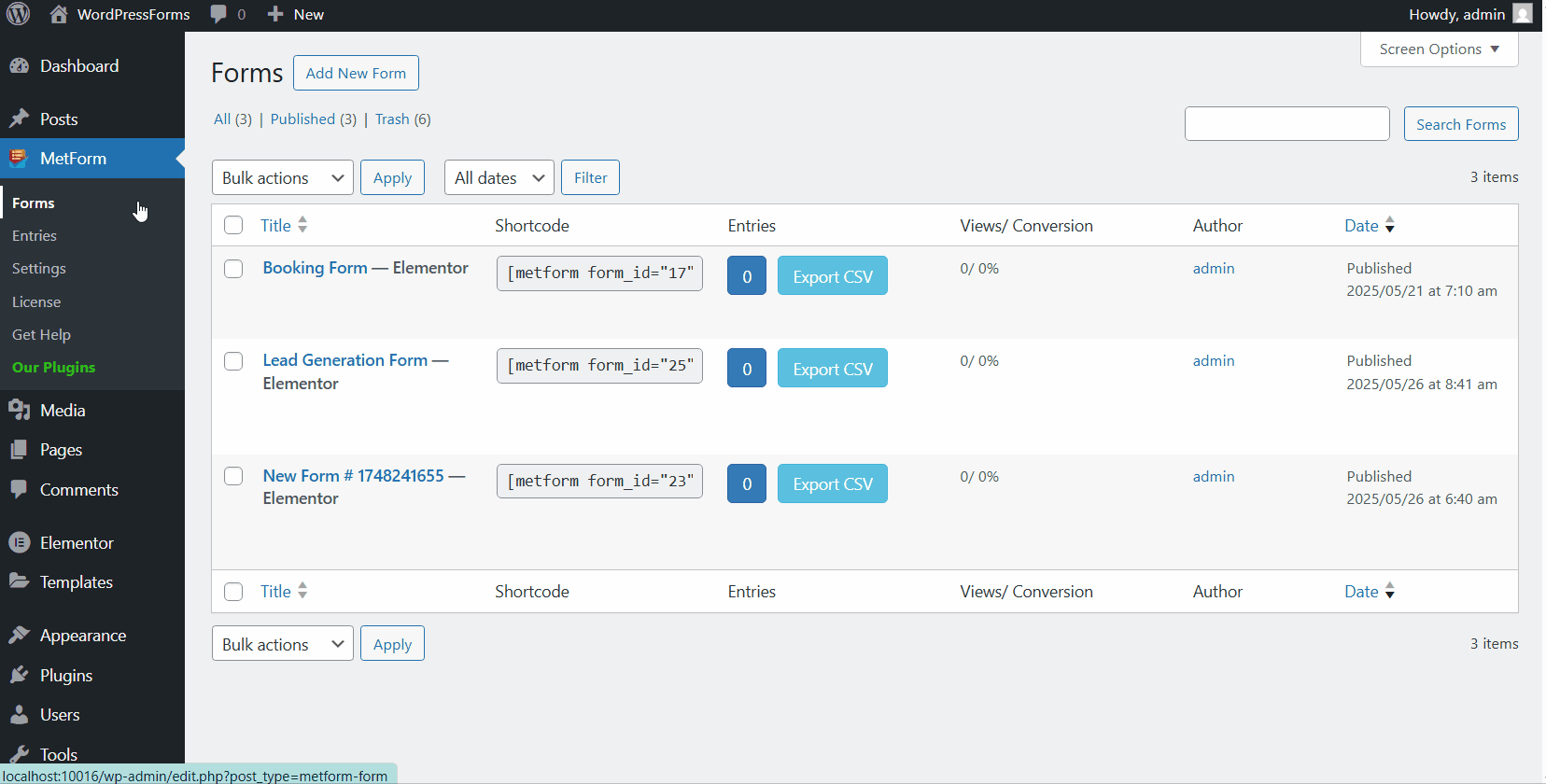Open WordPressForms site name link
1546x784 pixels.
134,14
